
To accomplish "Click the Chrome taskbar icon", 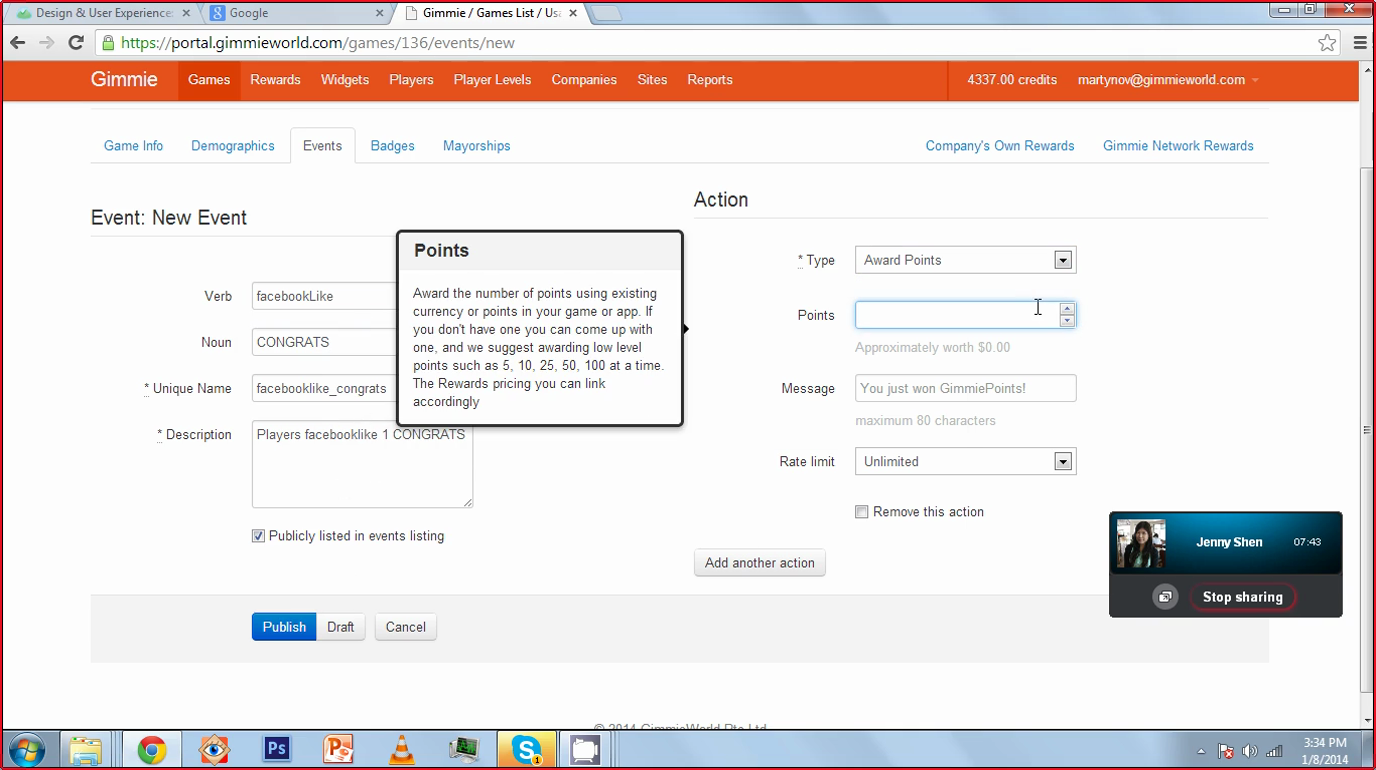I will [152, 750].
